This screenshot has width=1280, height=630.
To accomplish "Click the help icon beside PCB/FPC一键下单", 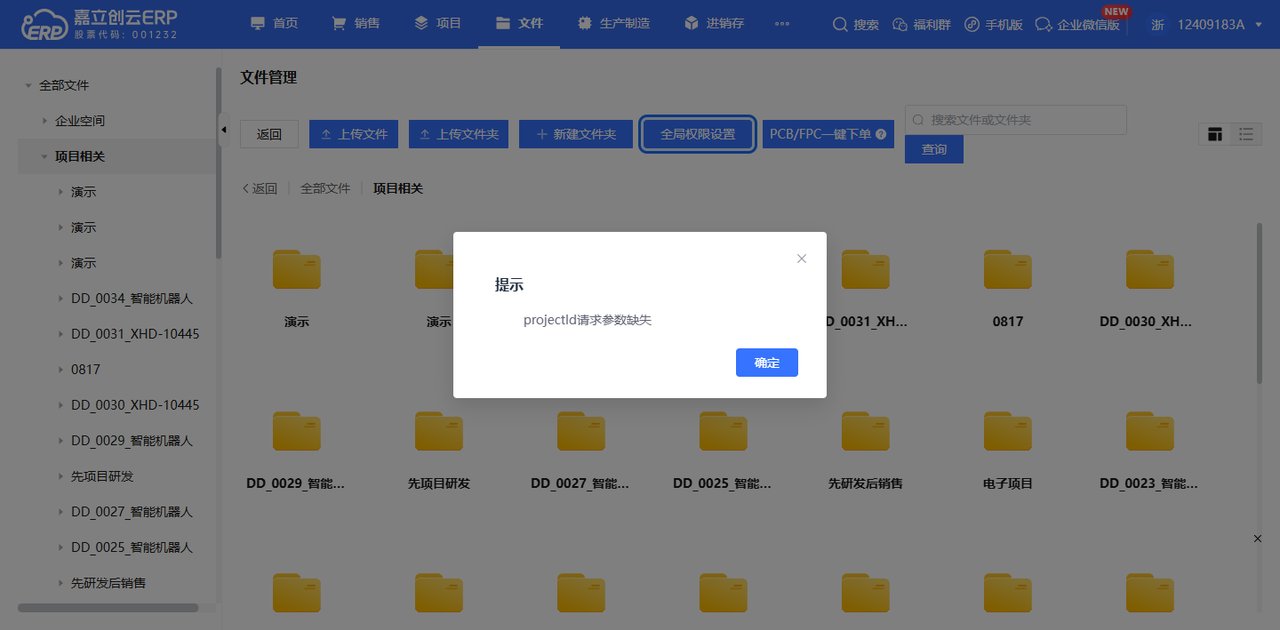I will pyautogui.click(x=882, y=134).
